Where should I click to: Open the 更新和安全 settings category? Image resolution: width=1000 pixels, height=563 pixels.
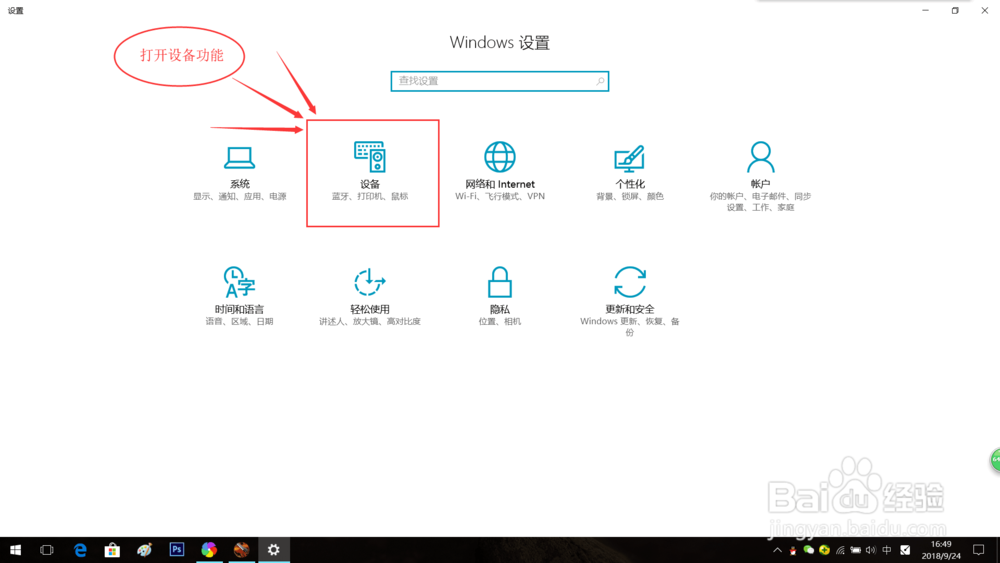tap(630, 300)
